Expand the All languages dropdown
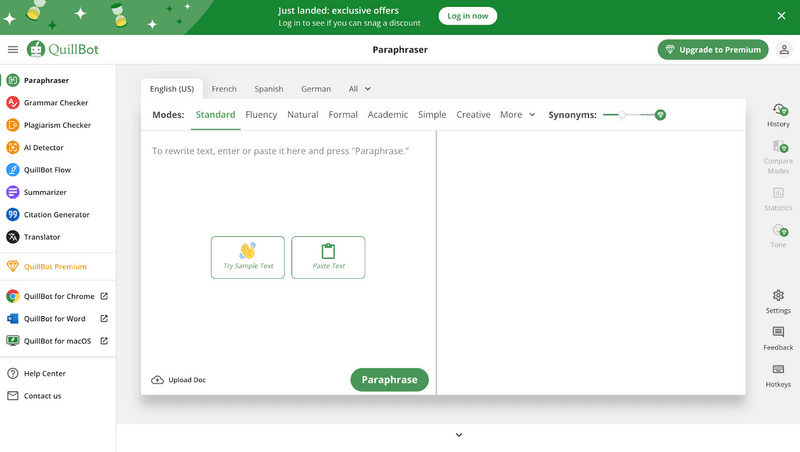This screenshot has height=452, width=800. [x=359, y=89]
